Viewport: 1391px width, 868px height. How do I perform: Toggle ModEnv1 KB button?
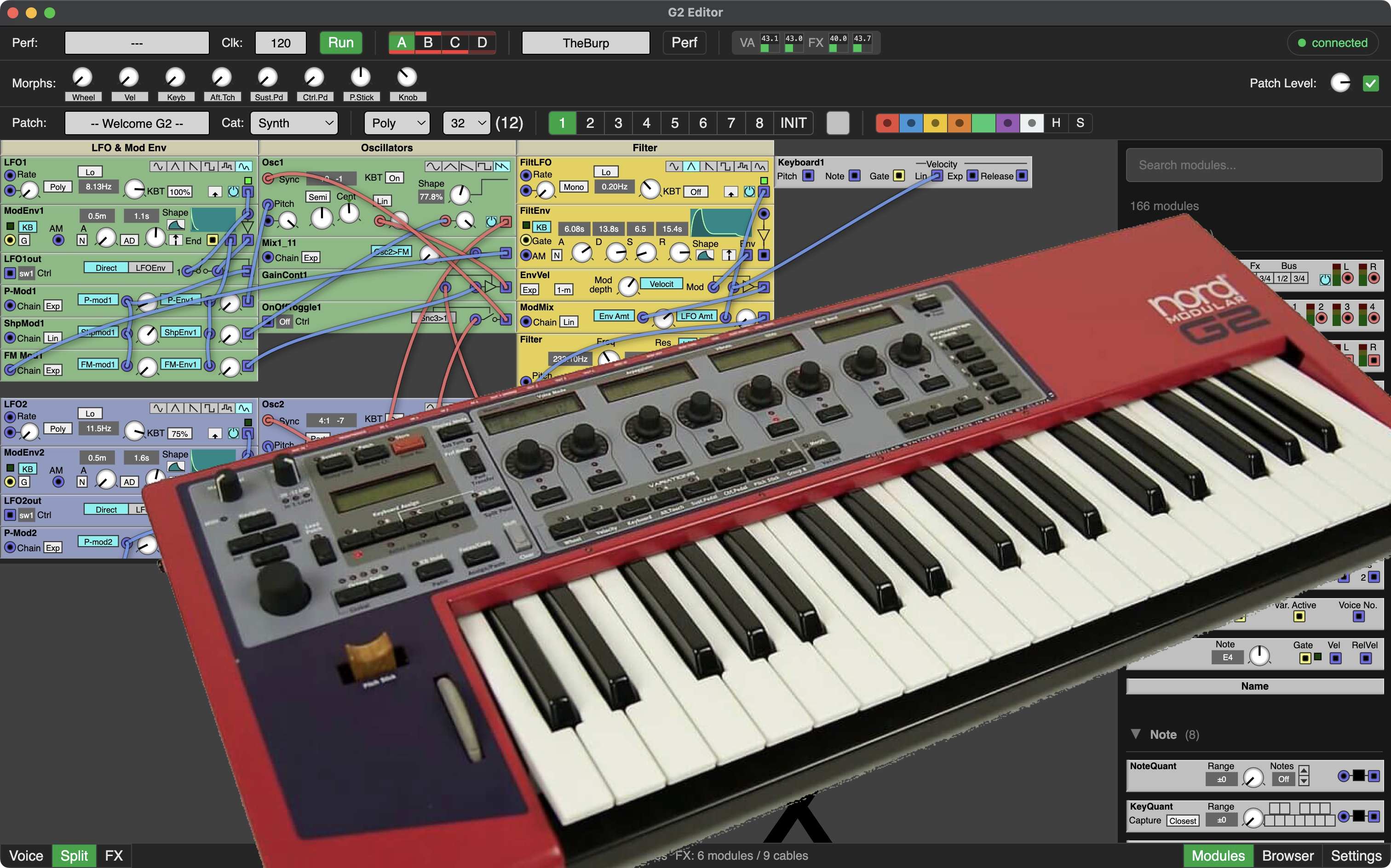(27, 227)
